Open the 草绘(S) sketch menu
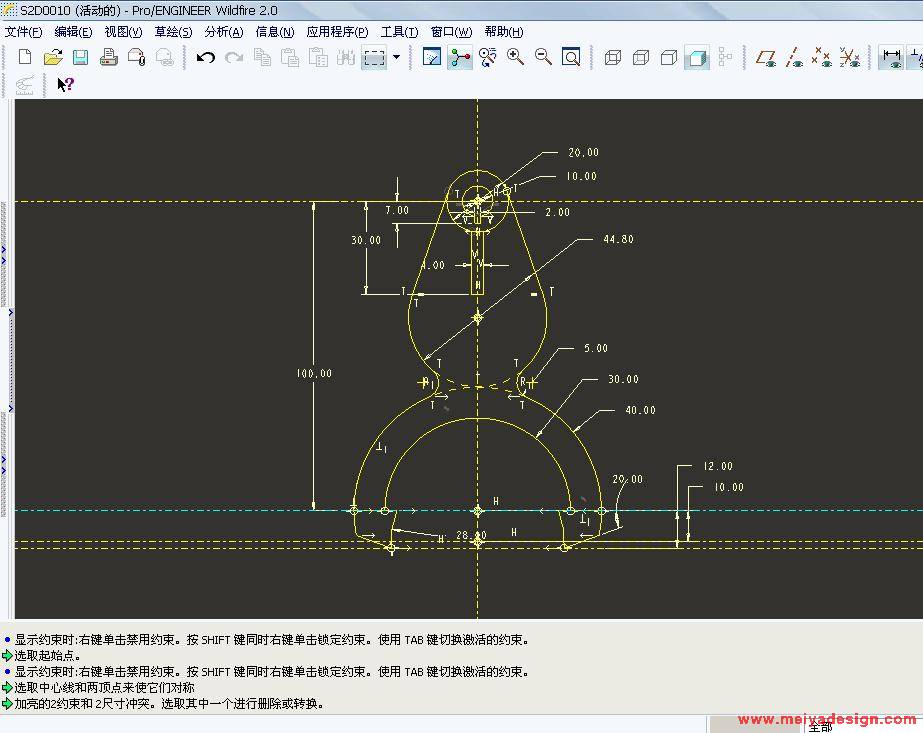 click(173, 32)
